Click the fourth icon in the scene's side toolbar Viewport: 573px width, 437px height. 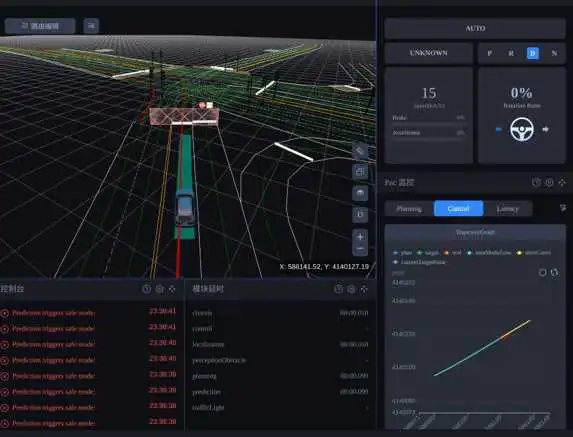[x=360, y=214]
